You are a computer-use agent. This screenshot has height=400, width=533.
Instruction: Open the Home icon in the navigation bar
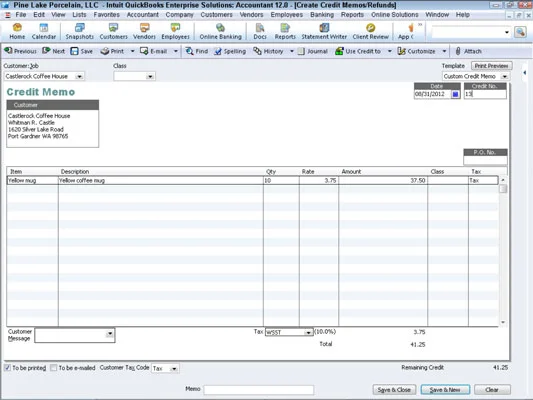pyautogui.click(x=17, y=31)
